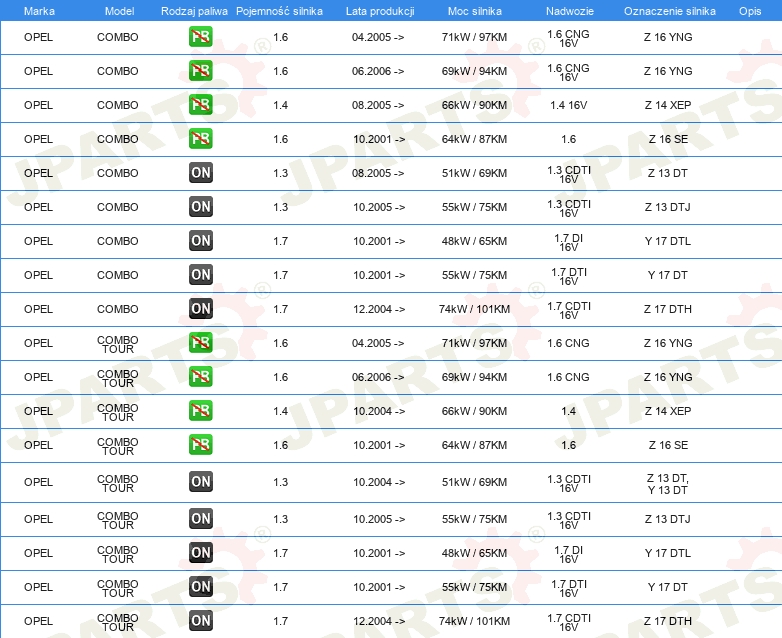Click PB fuel icon in COMBO 64kW / 87KM row
This screenshot has width=782, height=638.
200,139
